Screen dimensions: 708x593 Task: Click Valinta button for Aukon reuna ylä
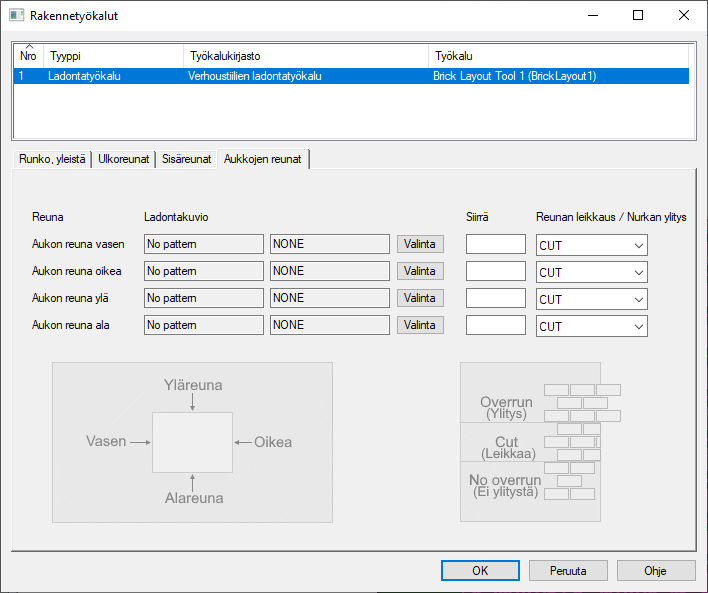point(420,298)
